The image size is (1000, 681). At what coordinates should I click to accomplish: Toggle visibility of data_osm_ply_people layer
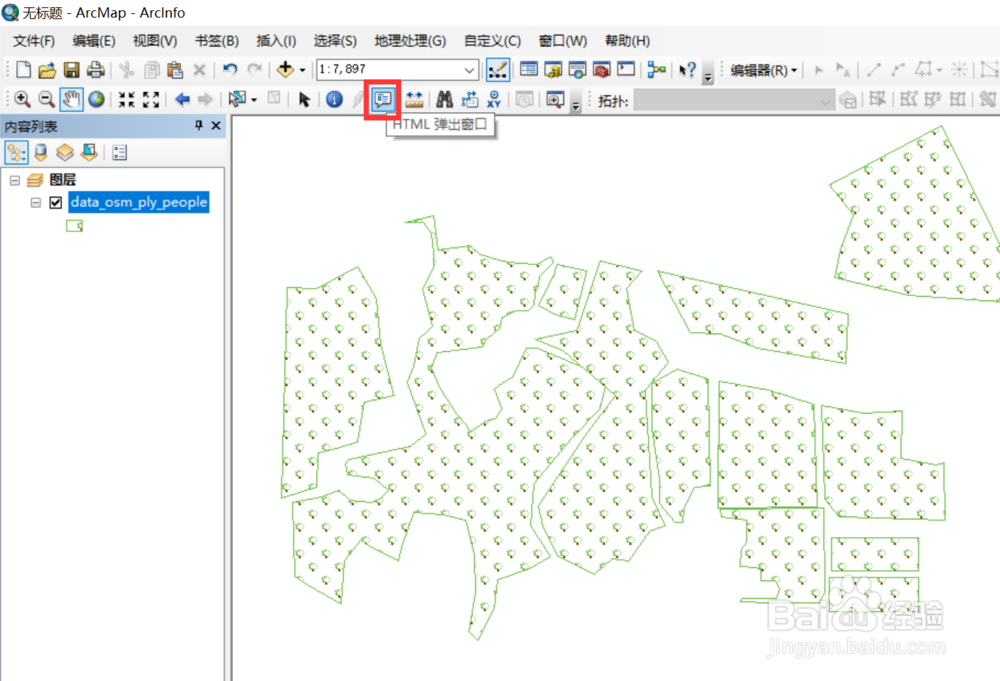(57, 202)
